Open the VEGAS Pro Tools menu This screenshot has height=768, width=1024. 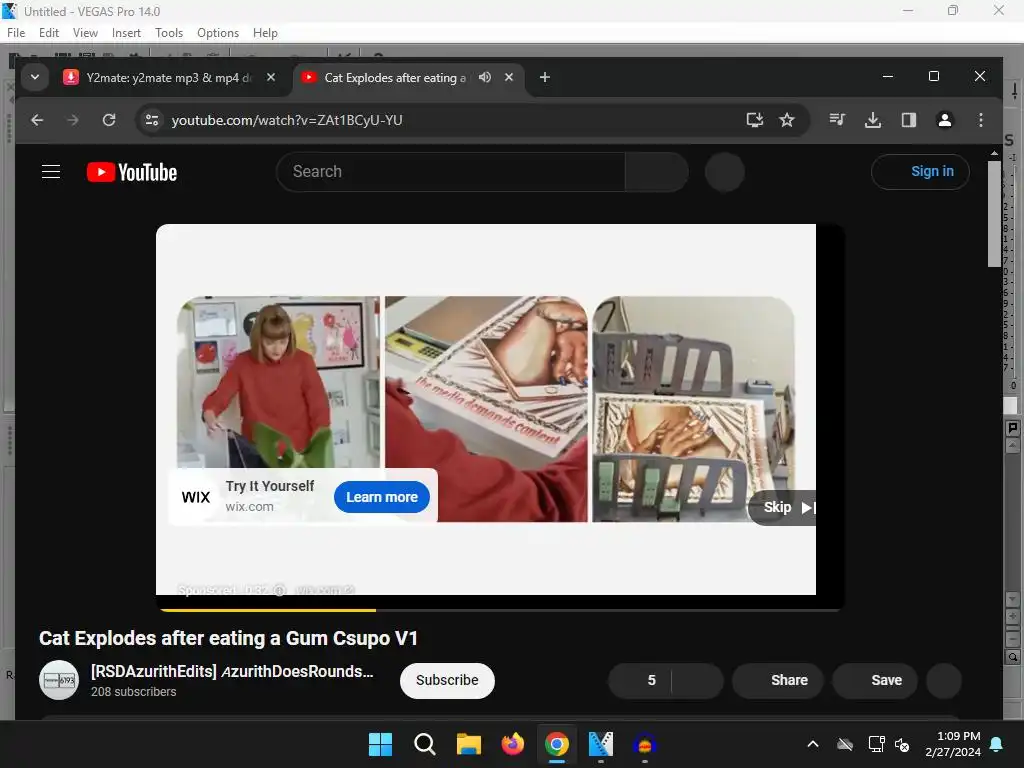(169, 33)
